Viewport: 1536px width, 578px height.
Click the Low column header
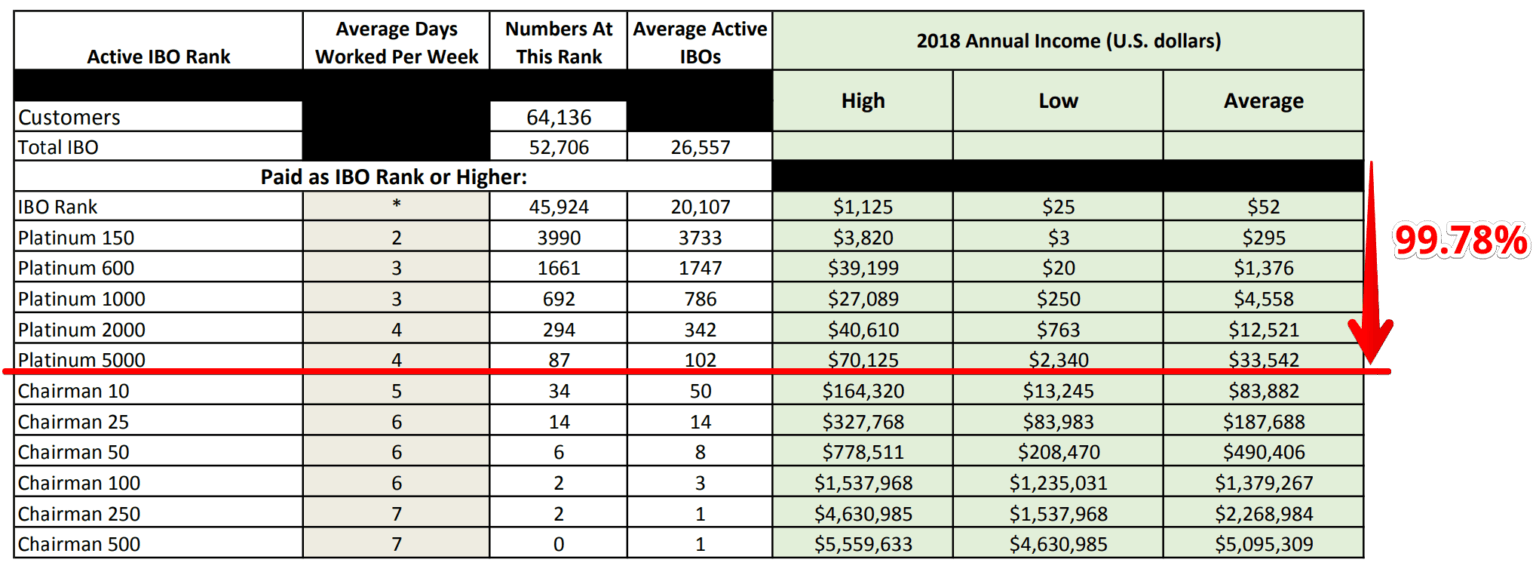click(1058, 101)
